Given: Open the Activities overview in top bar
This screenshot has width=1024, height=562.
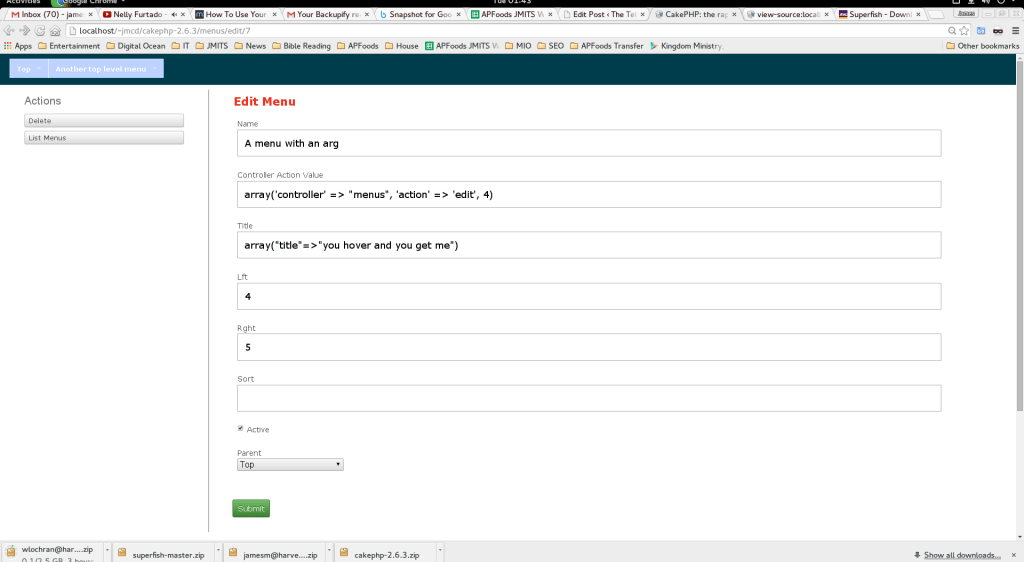Looking at the screenshot, I should pos(23,2).
